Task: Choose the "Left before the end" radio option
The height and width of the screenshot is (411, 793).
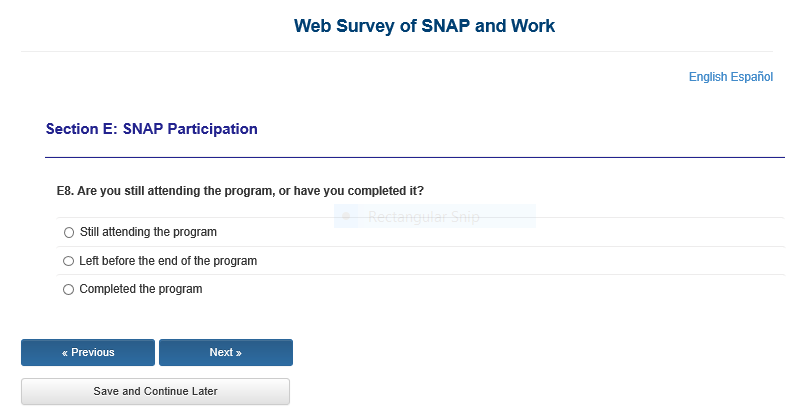Action: pyautogui.click(x=69, y=261)
